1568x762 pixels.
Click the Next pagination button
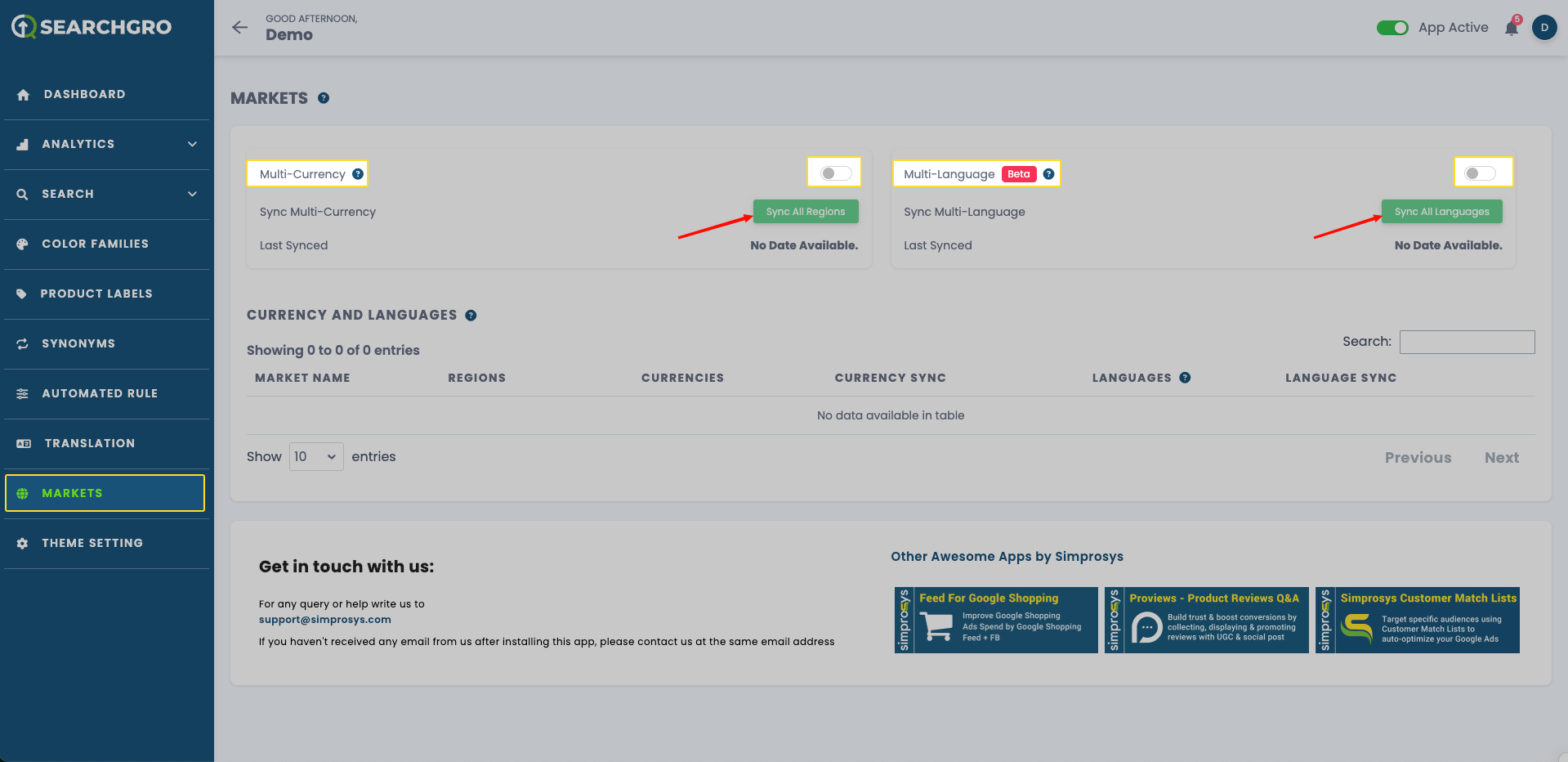[x=1502, y=458]
